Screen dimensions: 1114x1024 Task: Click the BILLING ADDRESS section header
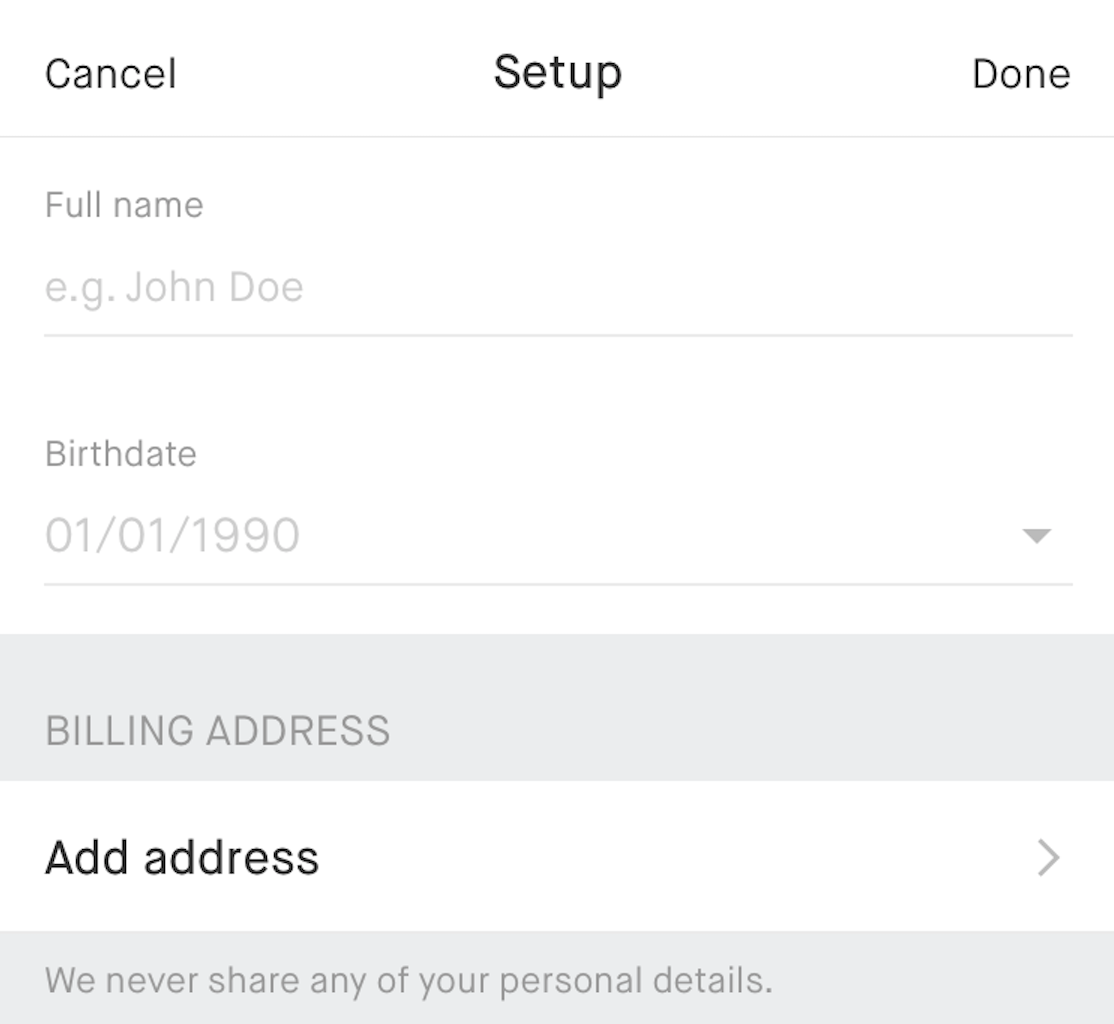pos(217,730)
